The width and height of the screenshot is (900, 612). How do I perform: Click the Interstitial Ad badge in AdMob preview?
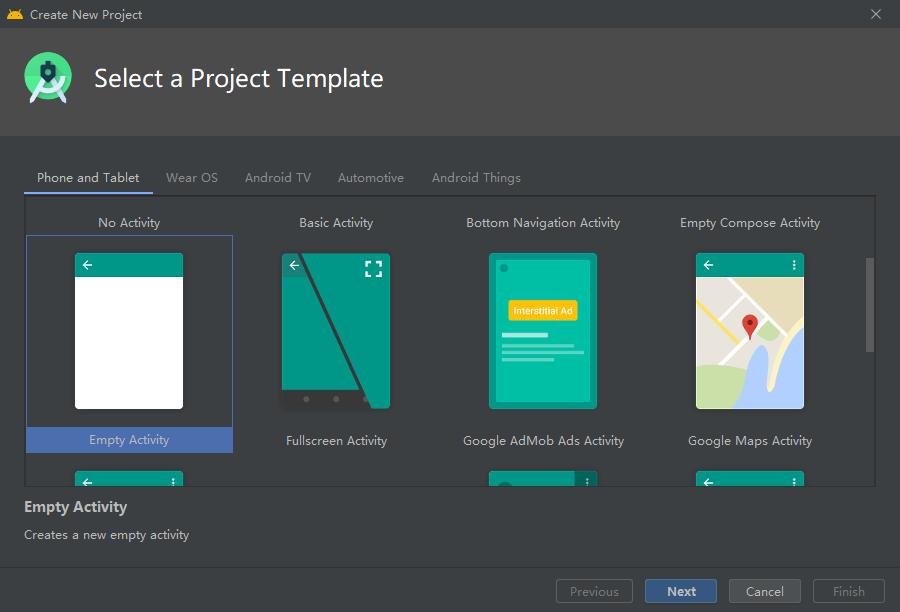pos(543,311)
